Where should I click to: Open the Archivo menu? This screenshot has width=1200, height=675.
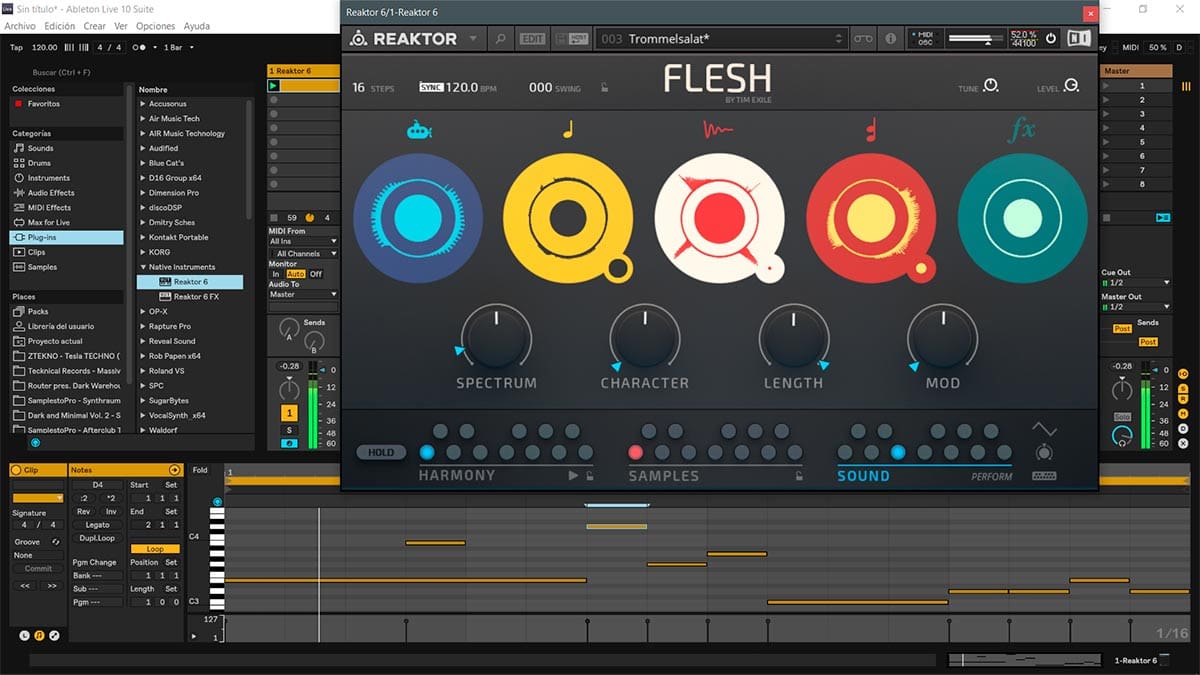pos(20,26)
